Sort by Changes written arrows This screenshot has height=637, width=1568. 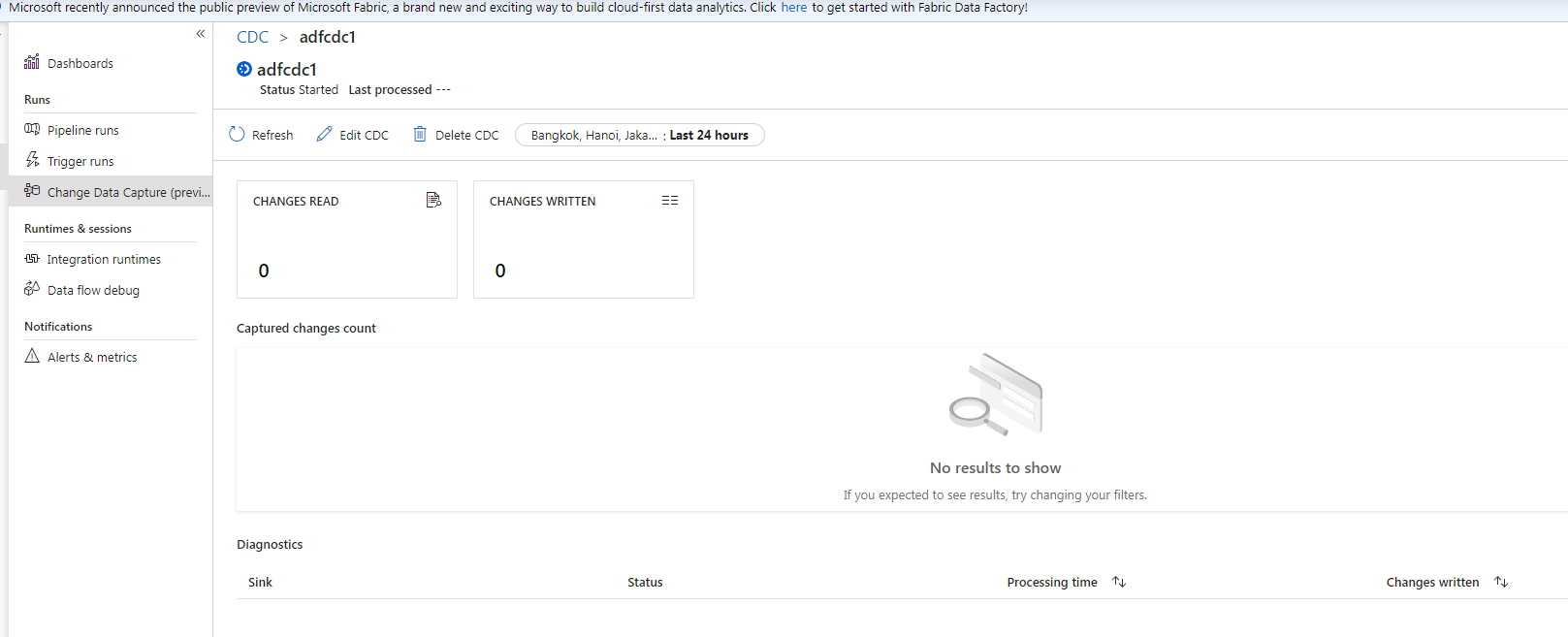1501,582
